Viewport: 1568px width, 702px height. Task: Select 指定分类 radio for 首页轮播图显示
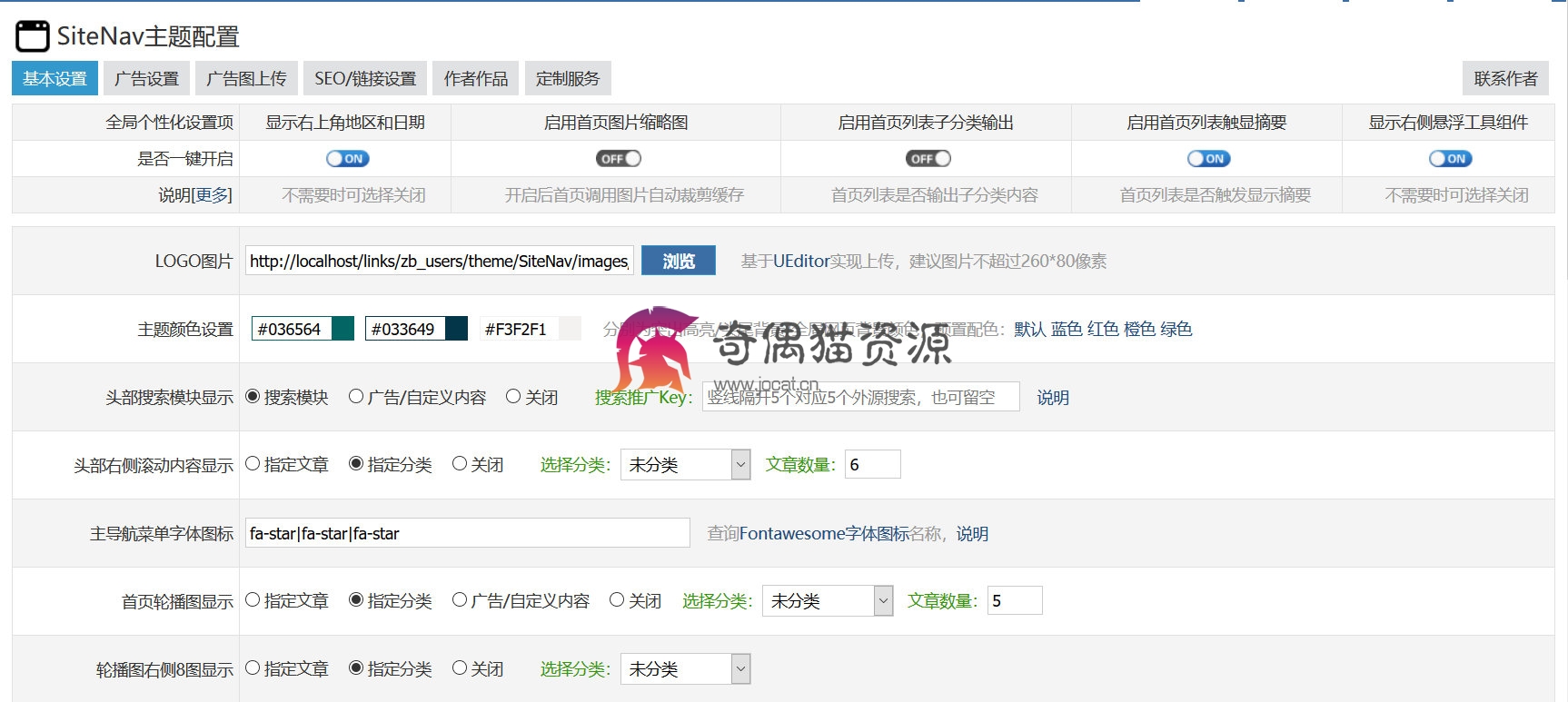pos(356,600)
